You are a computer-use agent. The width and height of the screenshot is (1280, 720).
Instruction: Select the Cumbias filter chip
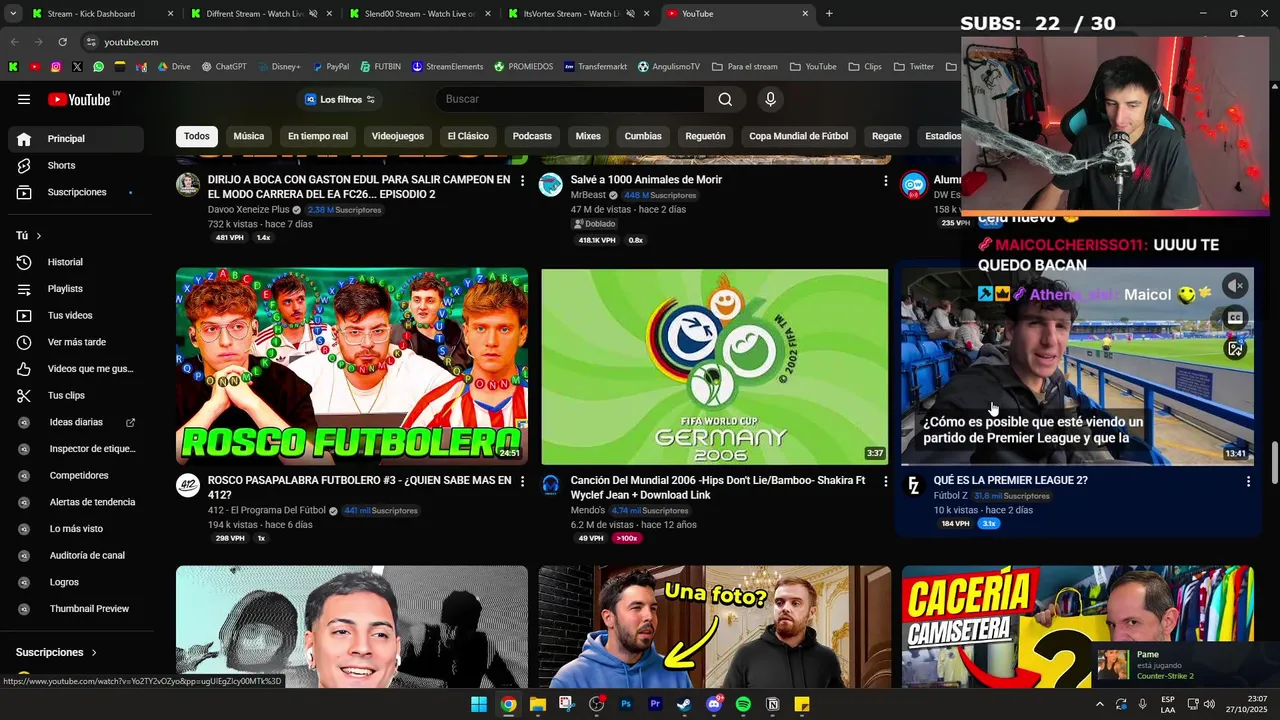pyautogui.click(x=643, y=136)
